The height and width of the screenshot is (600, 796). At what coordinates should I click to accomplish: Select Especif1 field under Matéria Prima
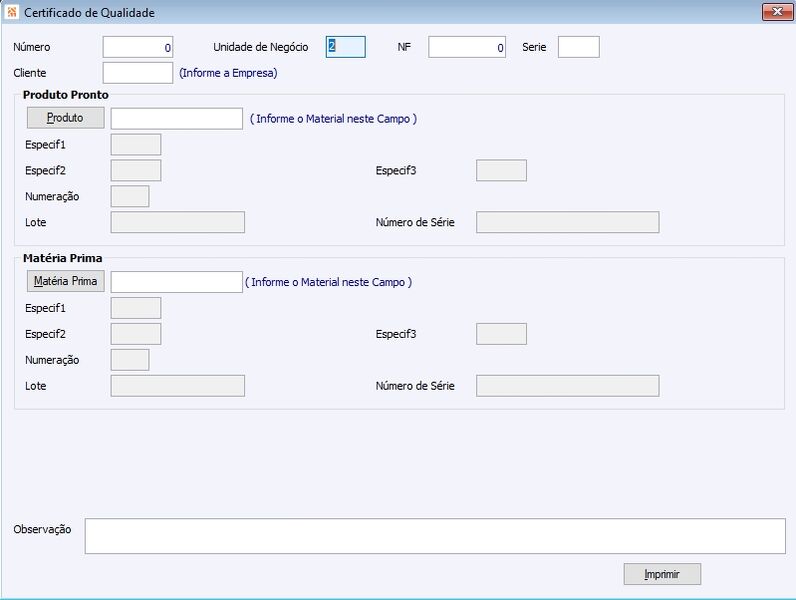(136, 308)
